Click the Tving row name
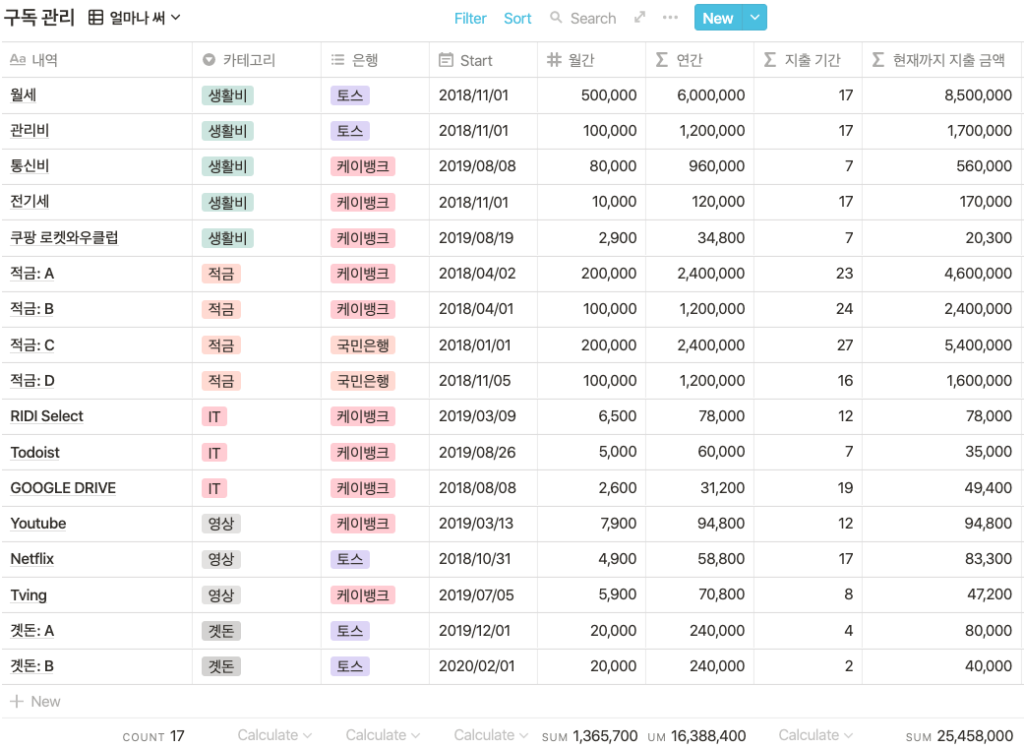 28,595
